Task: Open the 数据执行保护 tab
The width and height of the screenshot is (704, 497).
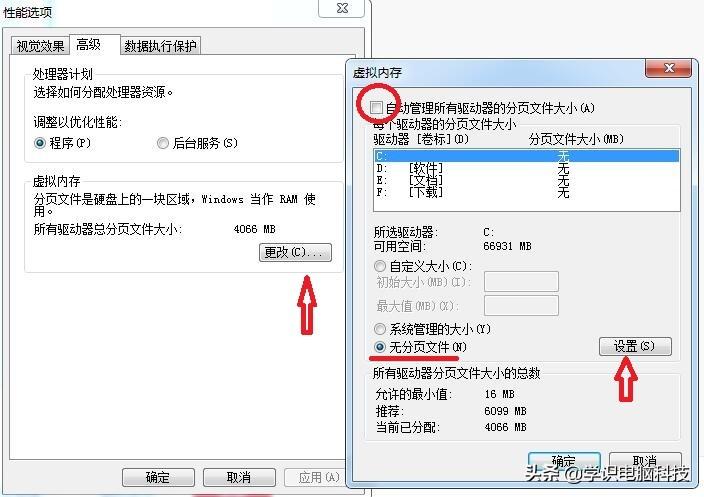Action: click(x=160, y=45)
